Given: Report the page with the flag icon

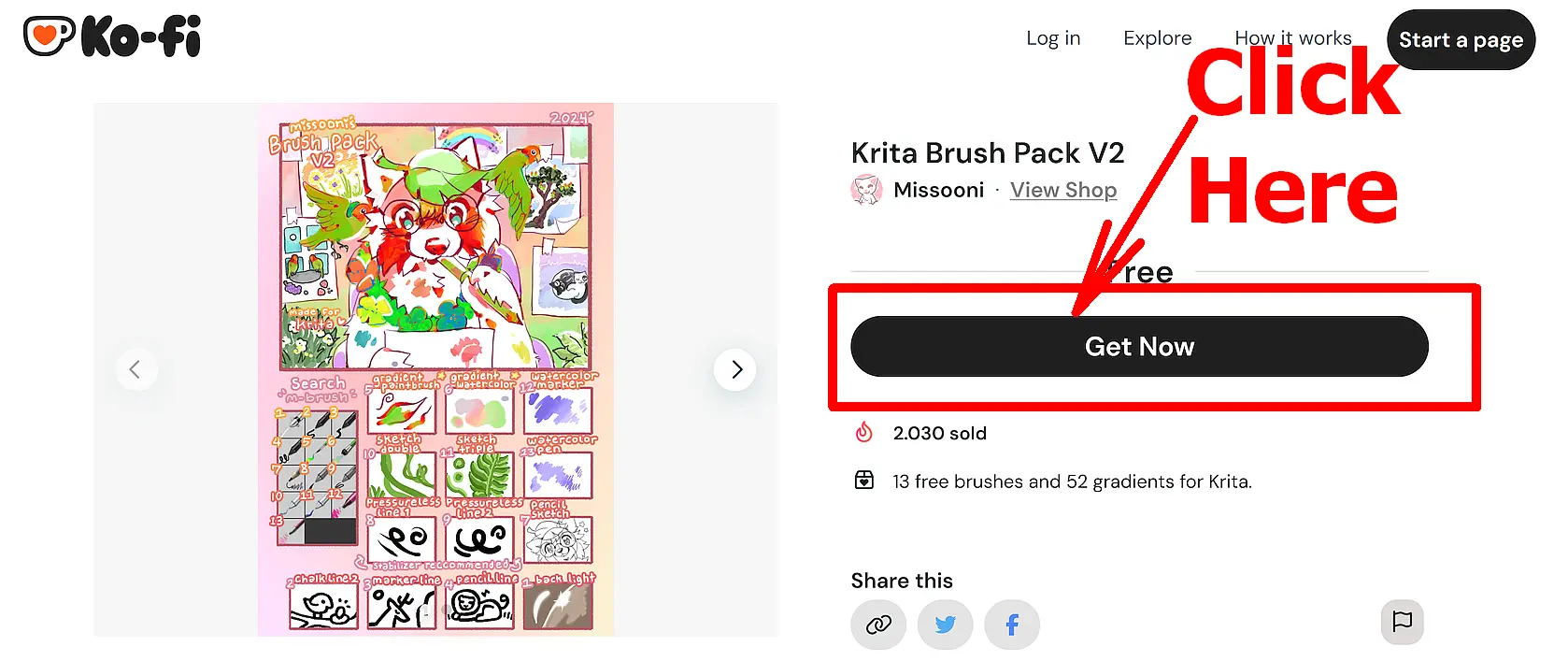Looking at the screenshot, I should (x=1402, y=622).
